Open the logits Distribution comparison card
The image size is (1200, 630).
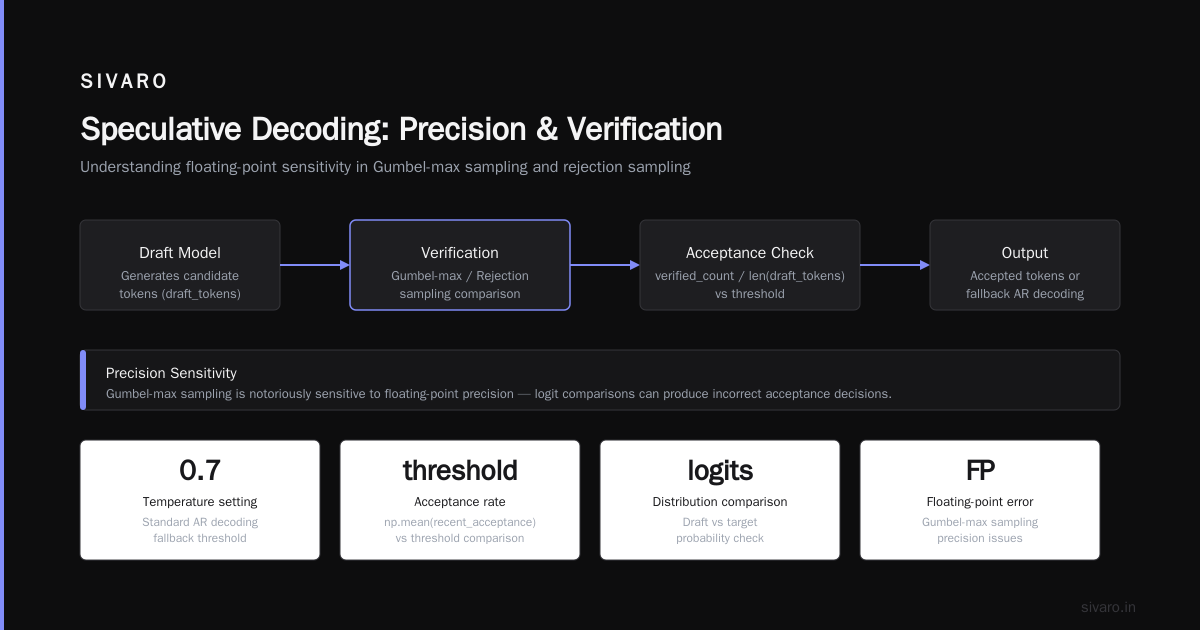tap(720, 500)
